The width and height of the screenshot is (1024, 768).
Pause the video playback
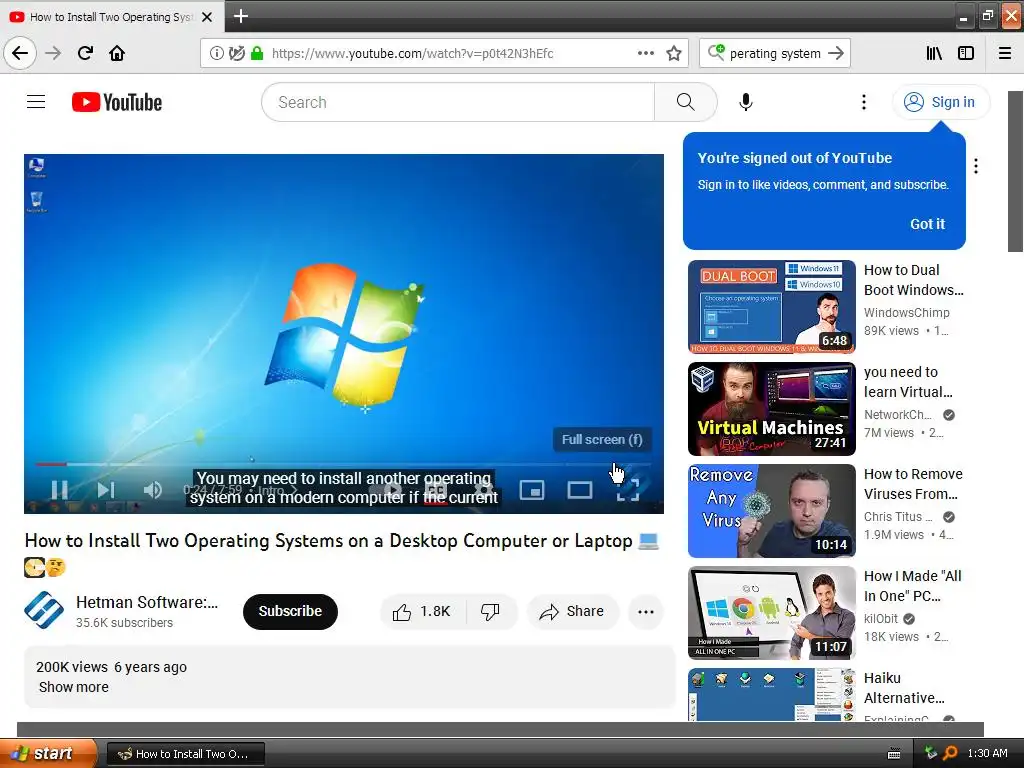click(59, 490)
